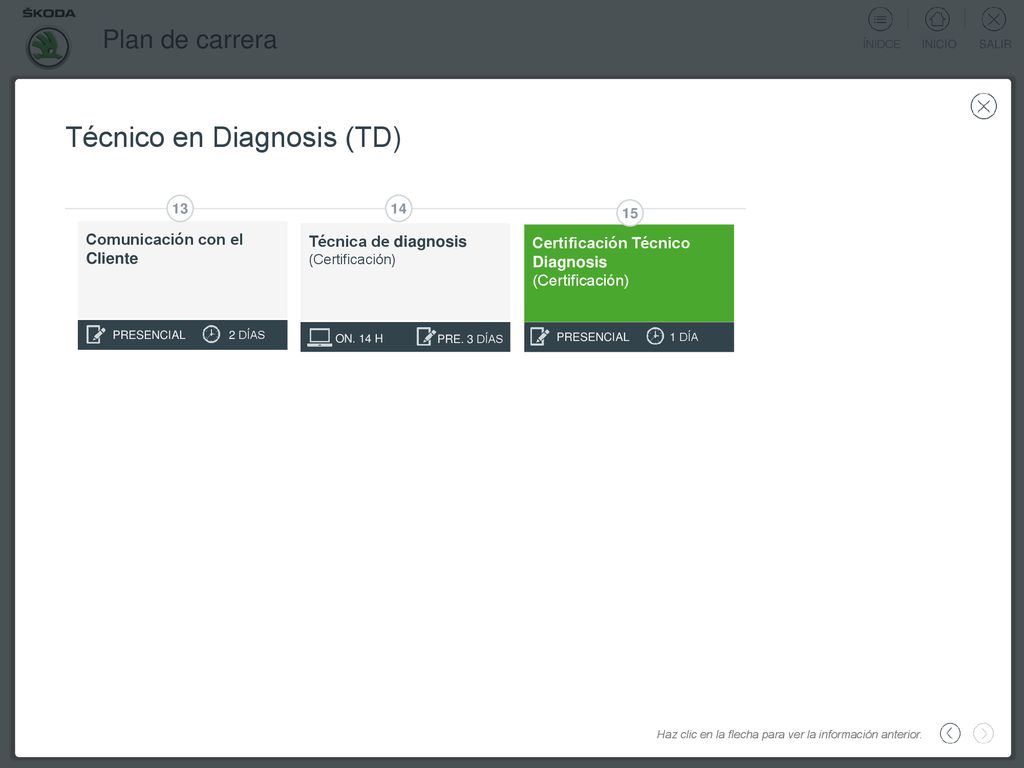Screen dimensions: 1024x768
Task: Open Comunicación con el Cliente card
Action: (x=182, y=285)
